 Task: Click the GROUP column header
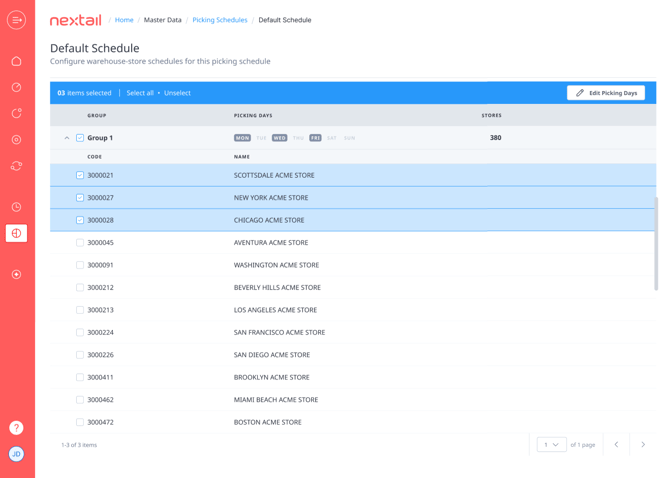click(97, 115)
